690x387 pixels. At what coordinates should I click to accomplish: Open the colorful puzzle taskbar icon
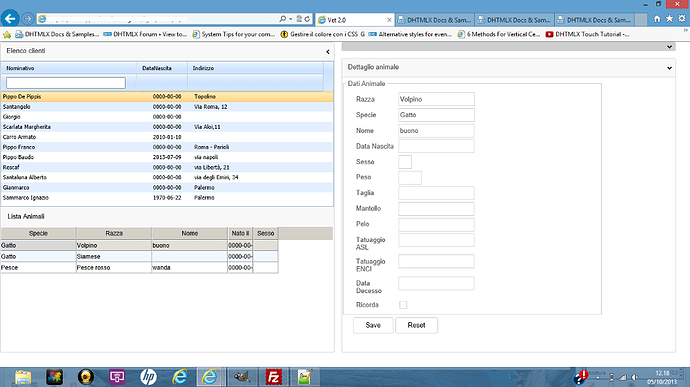click(55, 377)
